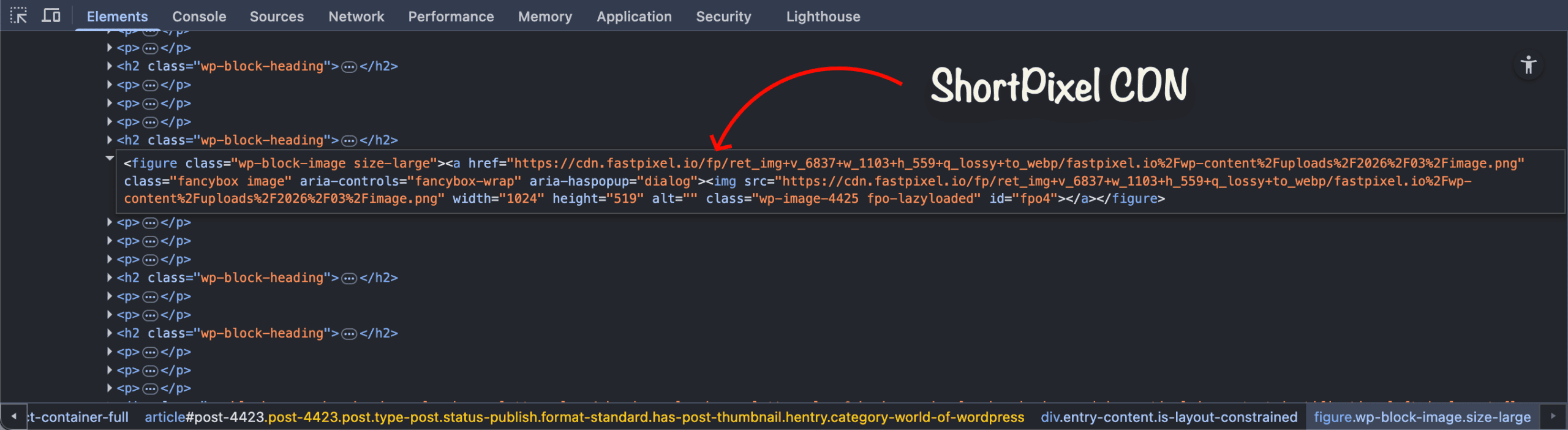
Task: Click the width value "1024"
Action: 522,198
